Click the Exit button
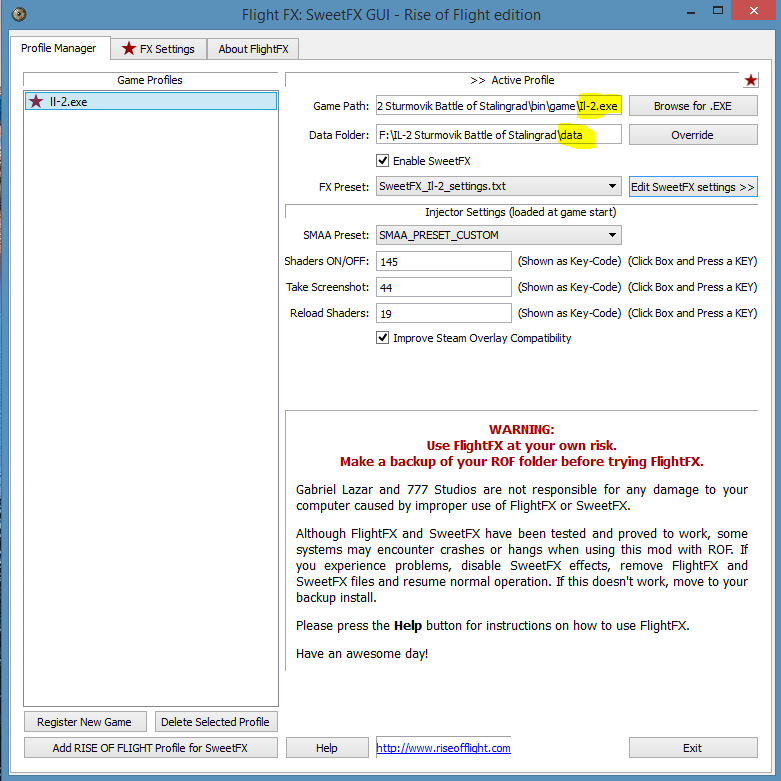 pyautogui.click(x=693, y=748)
